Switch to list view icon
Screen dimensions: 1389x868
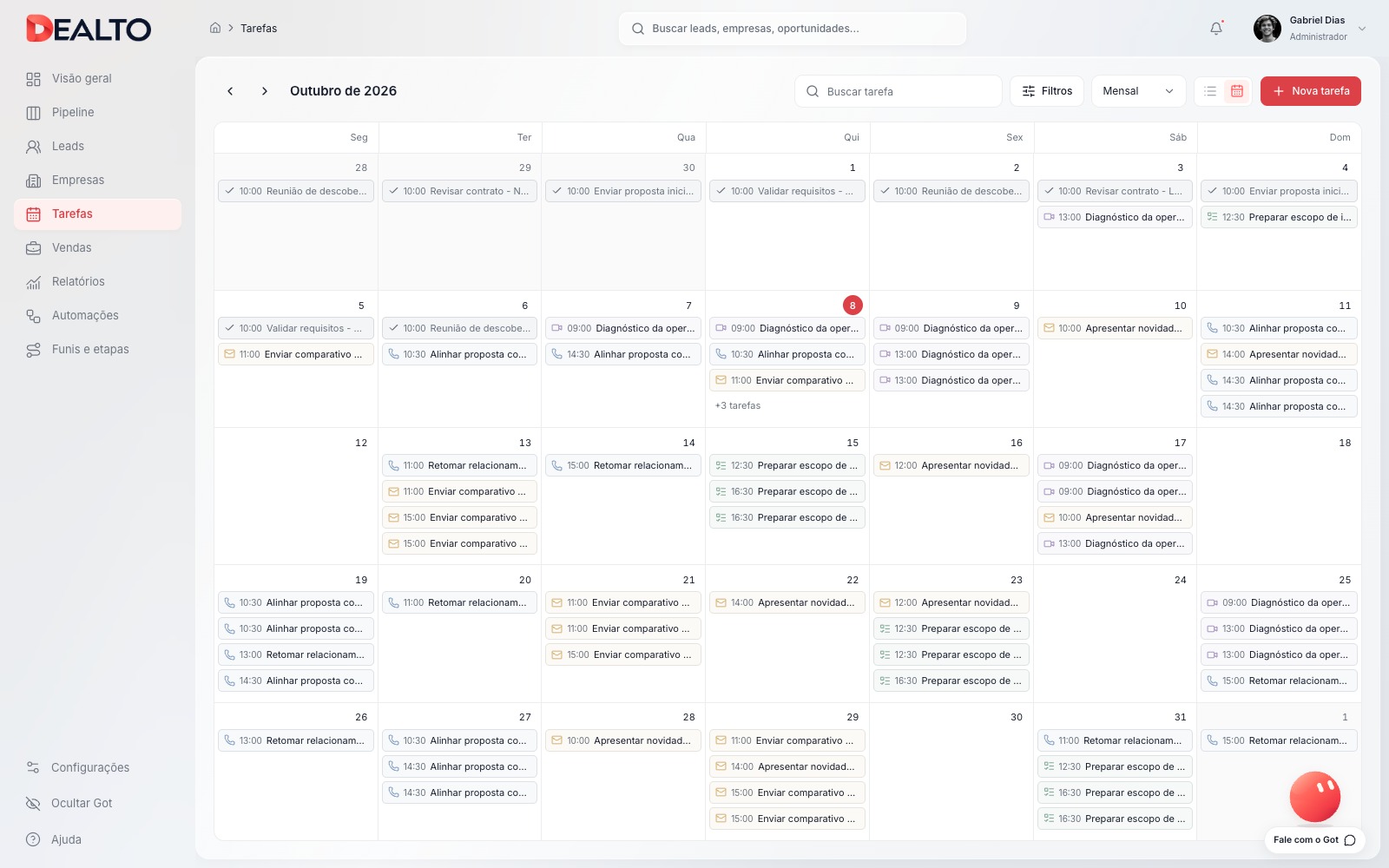1210,91
